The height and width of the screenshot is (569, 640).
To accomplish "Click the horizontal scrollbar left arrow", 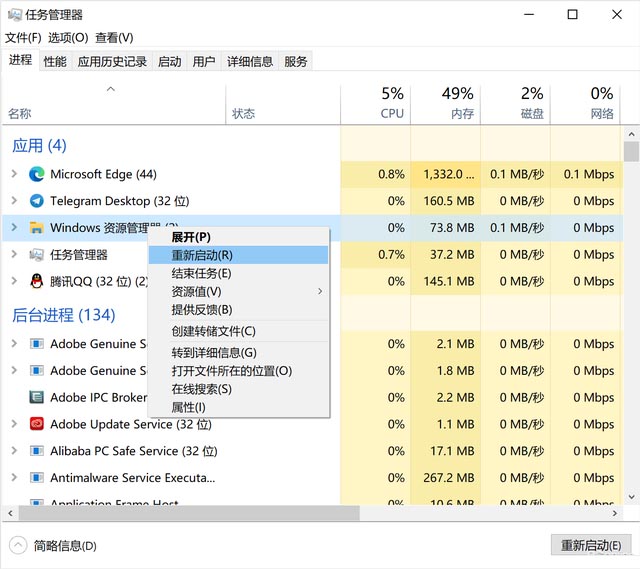I will (10, 513).
